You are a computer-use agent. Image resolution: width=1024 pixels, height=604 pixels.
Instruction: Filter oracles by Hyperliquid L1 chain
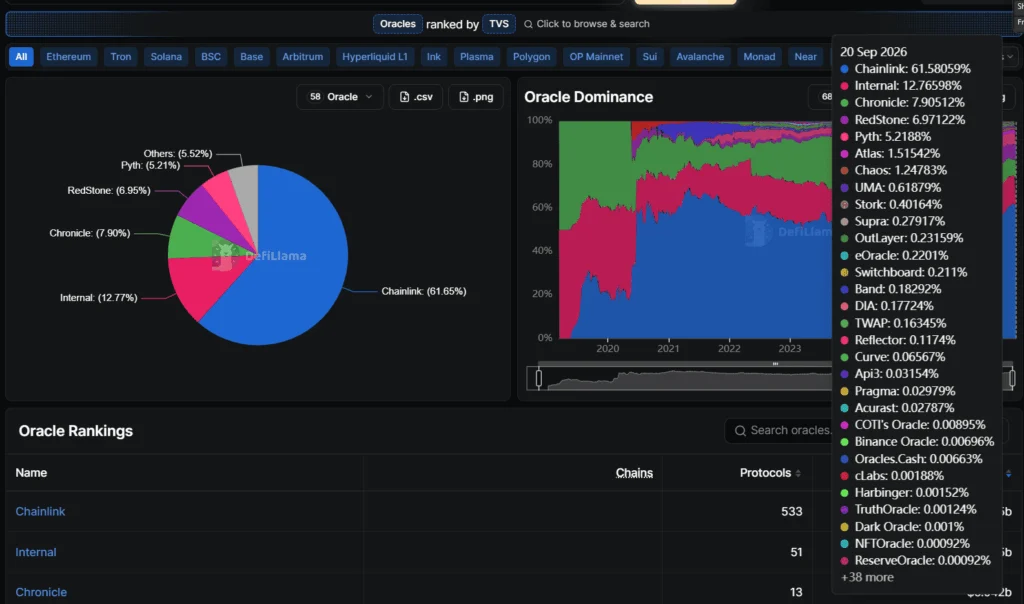[x=375, y=57]
